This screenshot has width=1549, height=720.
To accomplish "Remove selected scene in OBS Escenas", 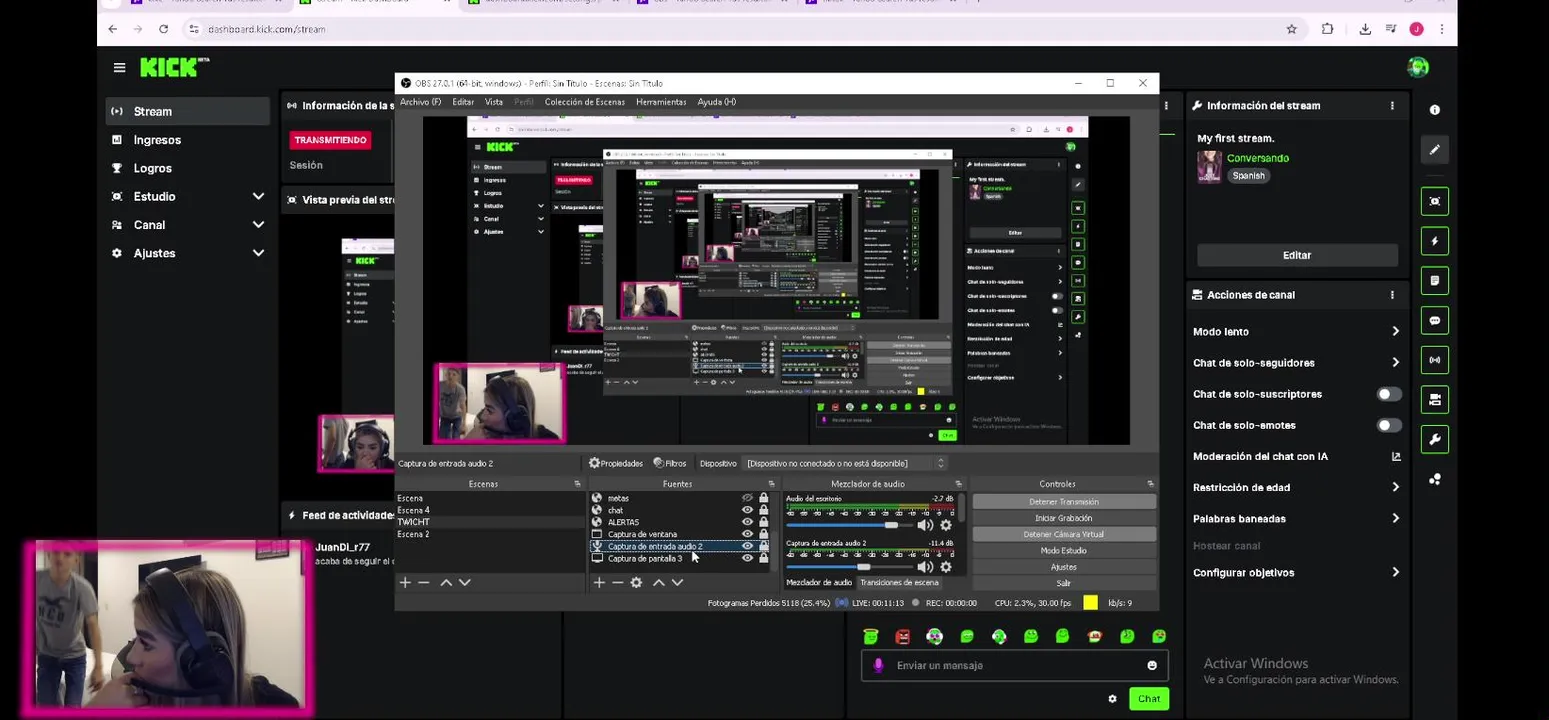I will pos(424,583).
